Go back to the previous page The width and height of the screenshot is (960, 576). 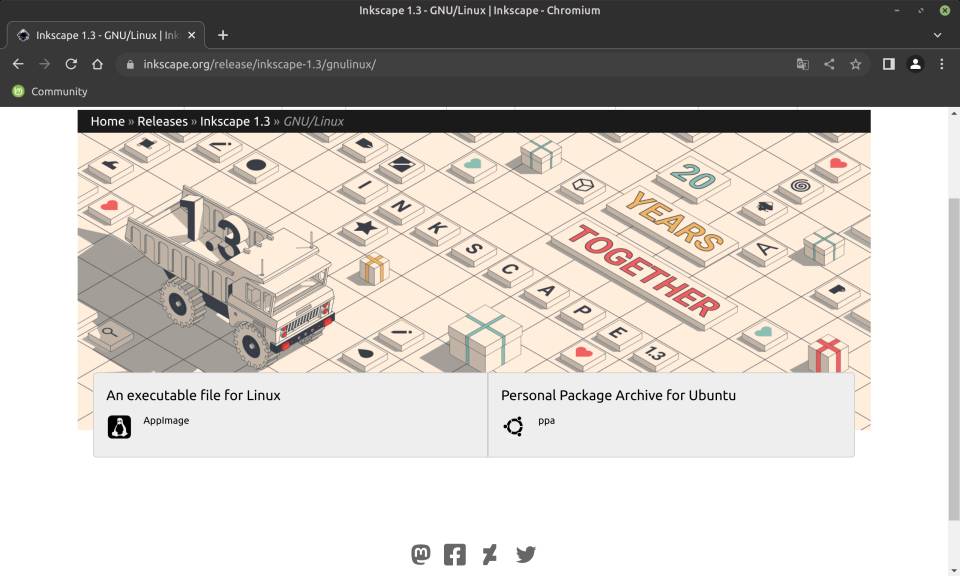(18, 64)
